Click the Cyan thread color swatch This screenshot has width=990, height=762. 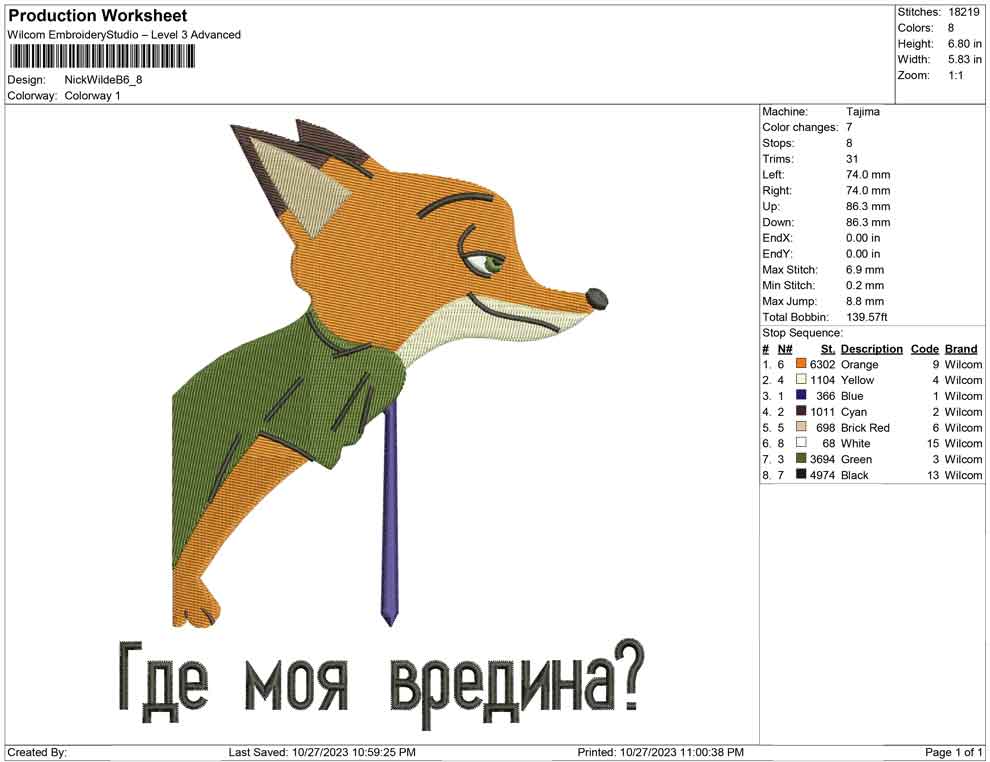point(801,411)
